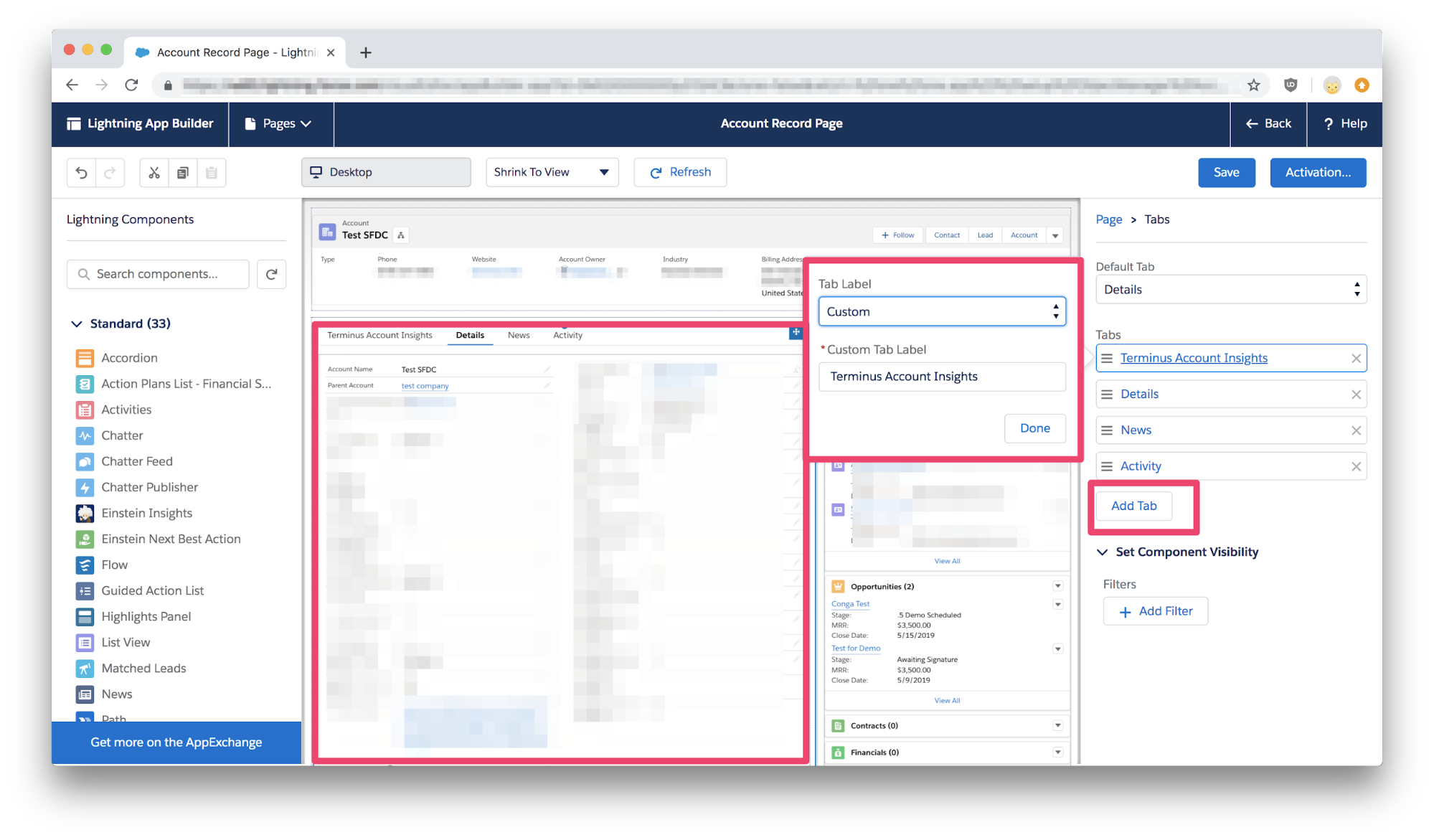This screenshot has width=1434, height=840.
Task: Click the drag handle for Activity tab
Action: [x=1107, y=466]
